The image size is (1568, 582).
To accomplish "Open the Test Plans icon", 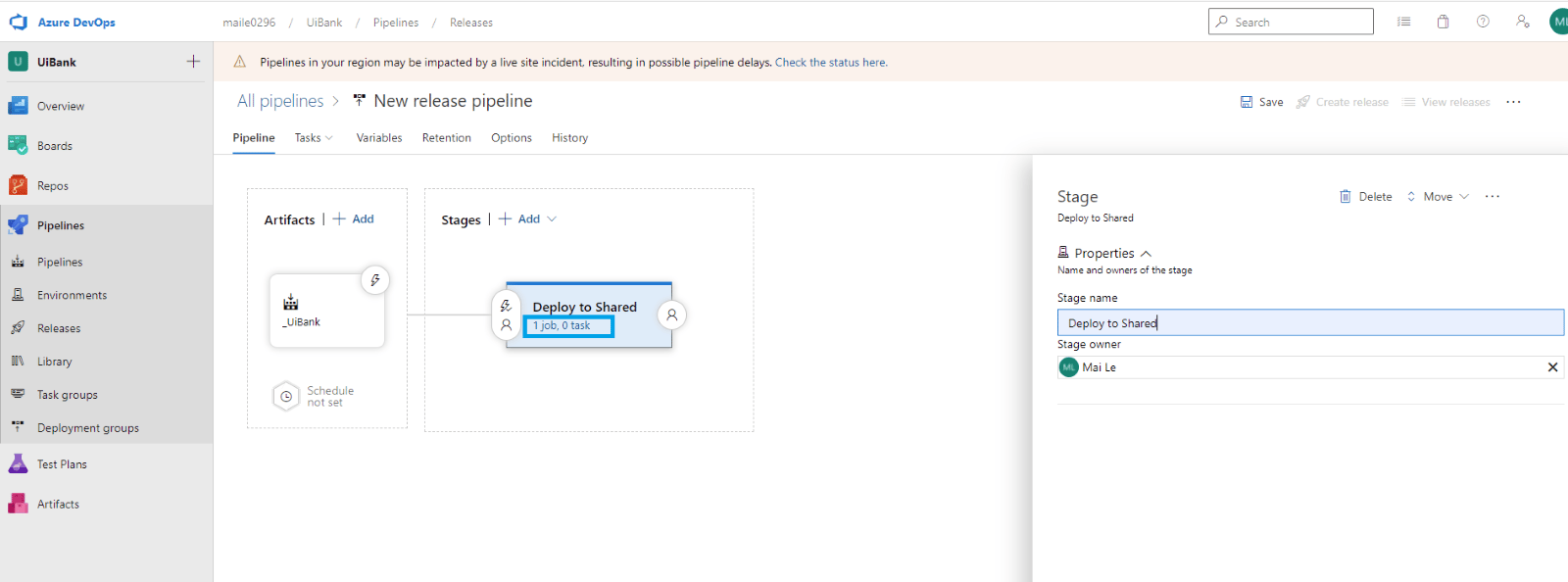I will (x=18, y=463).
